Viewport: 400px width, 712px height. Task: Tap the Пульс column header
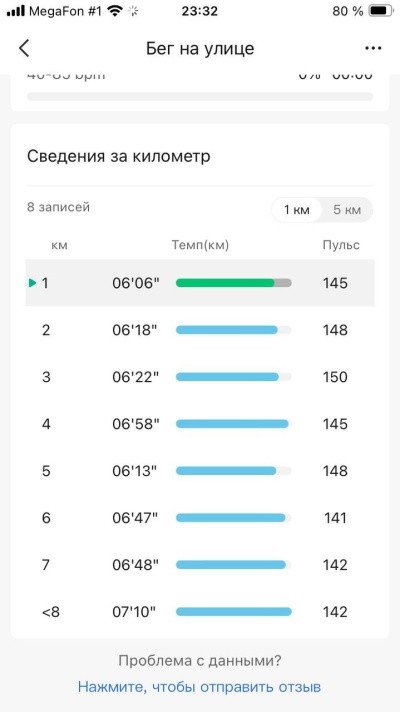click(341, 245)
